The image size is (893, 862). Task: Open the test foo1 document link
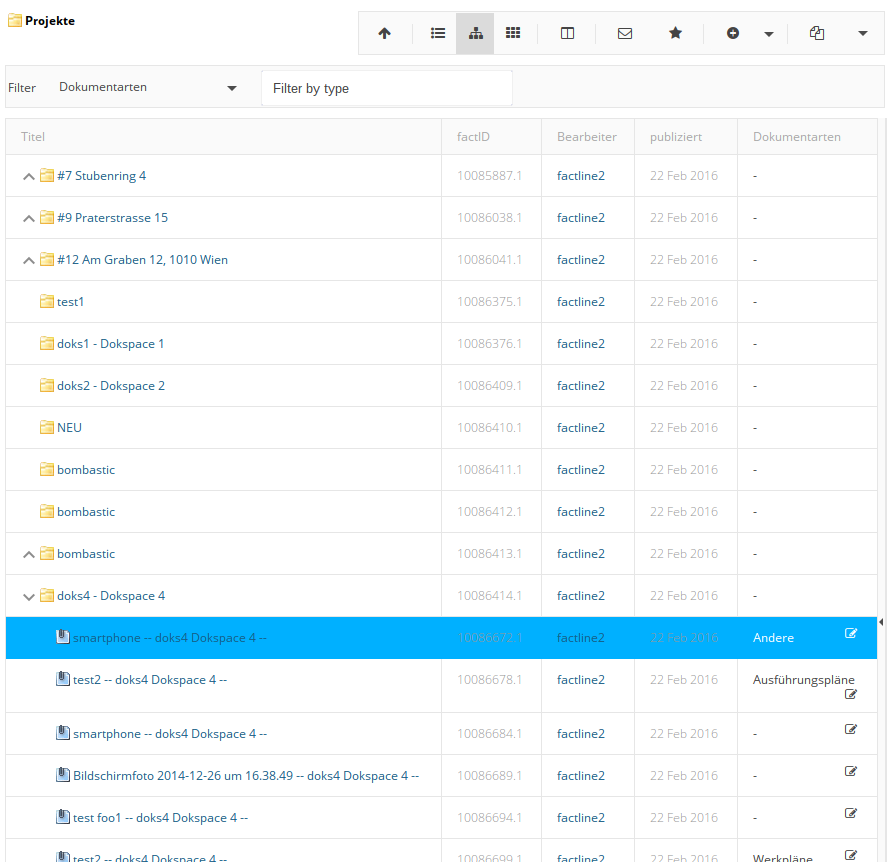click(x=160, y=818)
